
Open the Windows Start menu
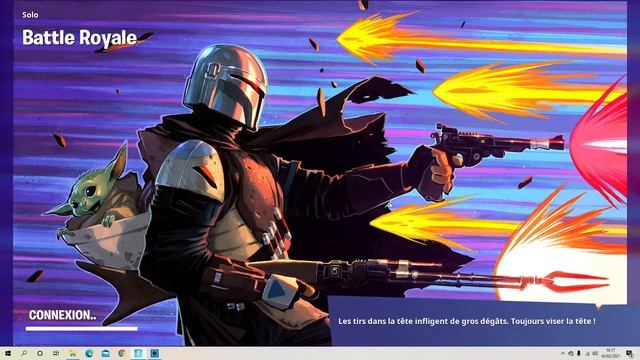(x=7, y=353)
